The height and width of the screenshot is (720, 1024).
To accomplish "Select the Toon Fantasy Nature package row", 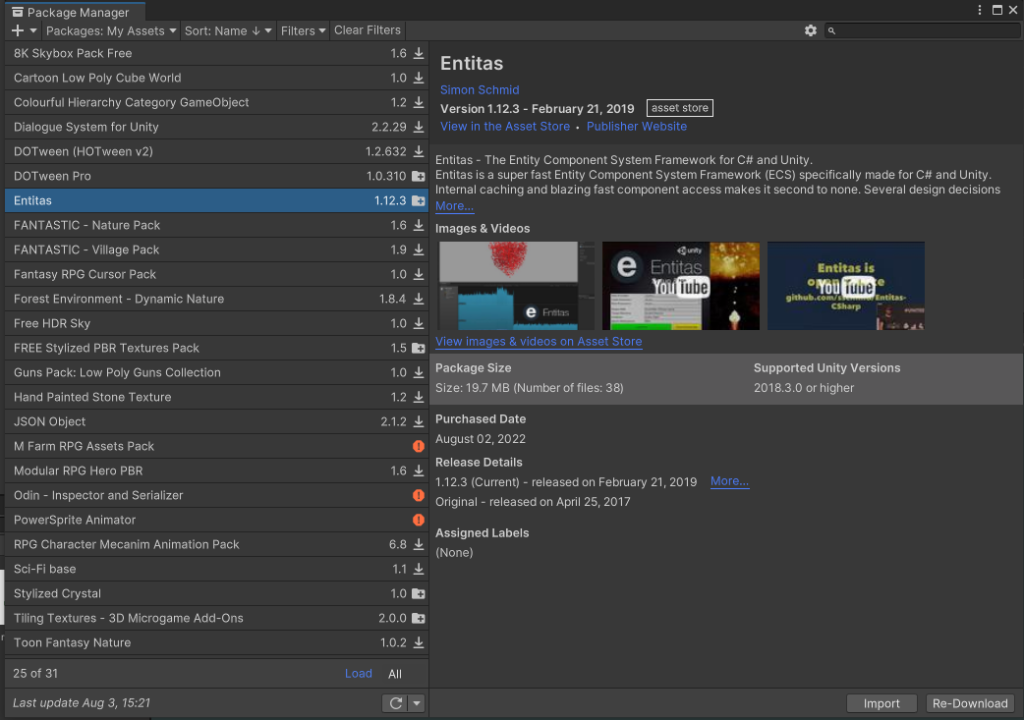I will [216, 643].
